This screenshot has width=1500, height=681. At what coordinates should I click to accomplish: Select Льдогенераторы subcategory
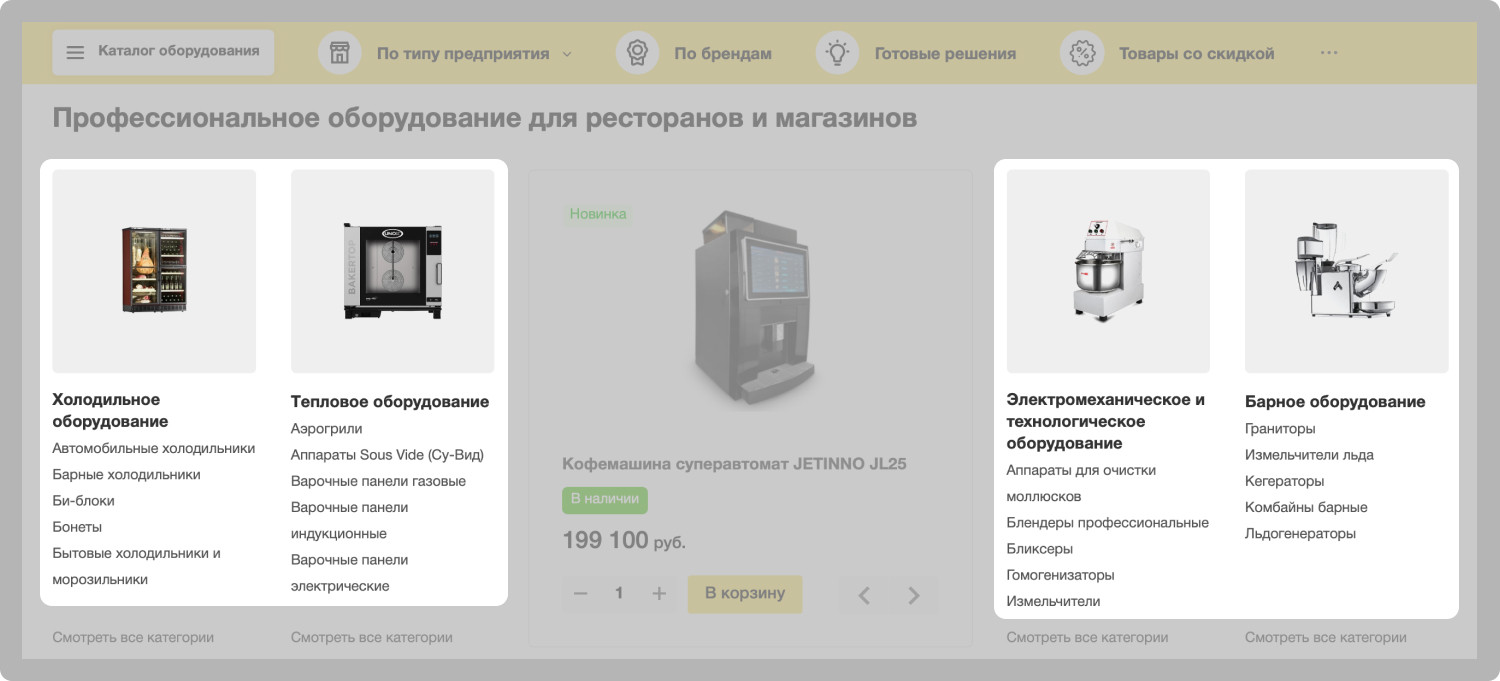(x=1301, y=533)
